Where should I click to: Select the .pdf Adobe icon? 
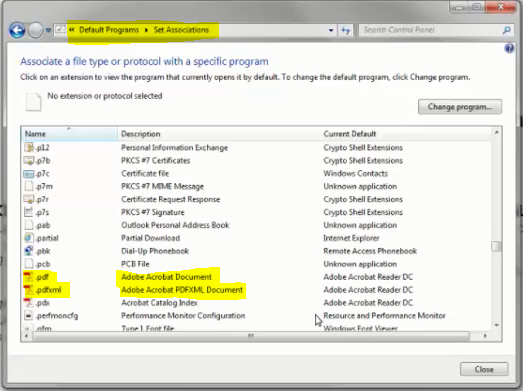[29, 277]
